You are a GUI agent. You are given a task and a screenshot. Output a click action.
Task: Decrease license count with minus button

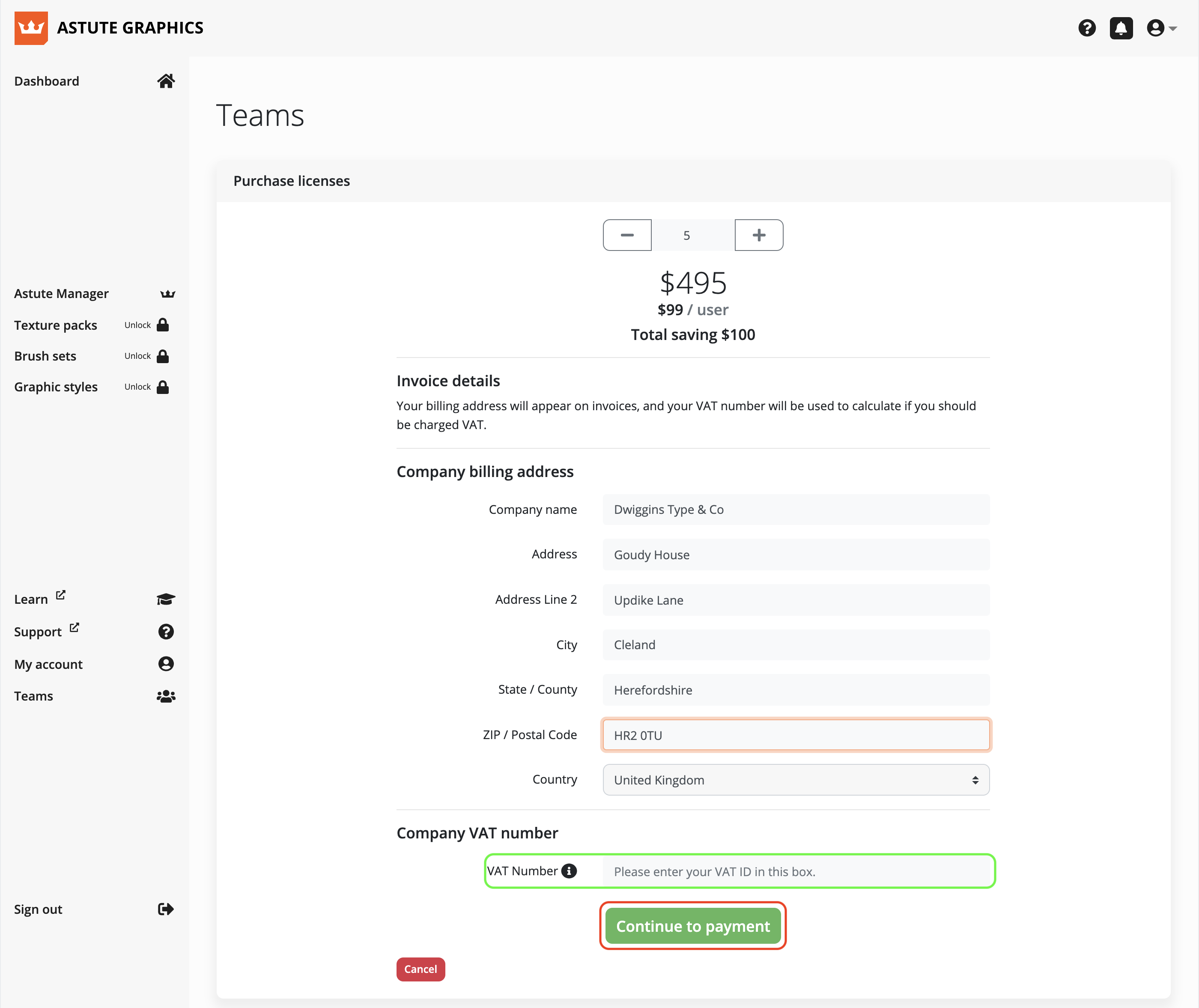tap(627, 235)
